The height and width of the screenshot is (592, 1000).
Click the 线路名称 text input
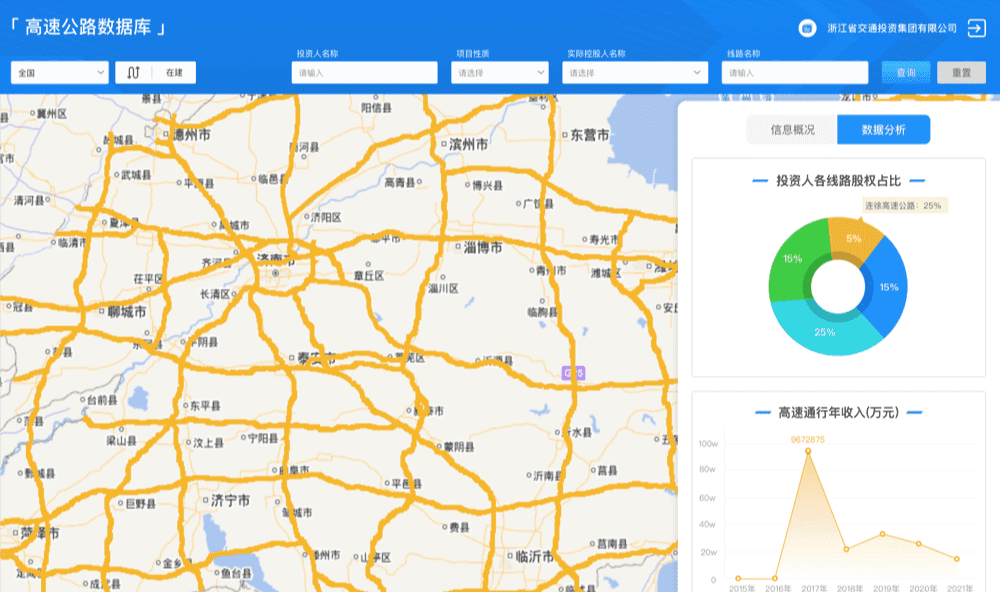coord(794,72)
